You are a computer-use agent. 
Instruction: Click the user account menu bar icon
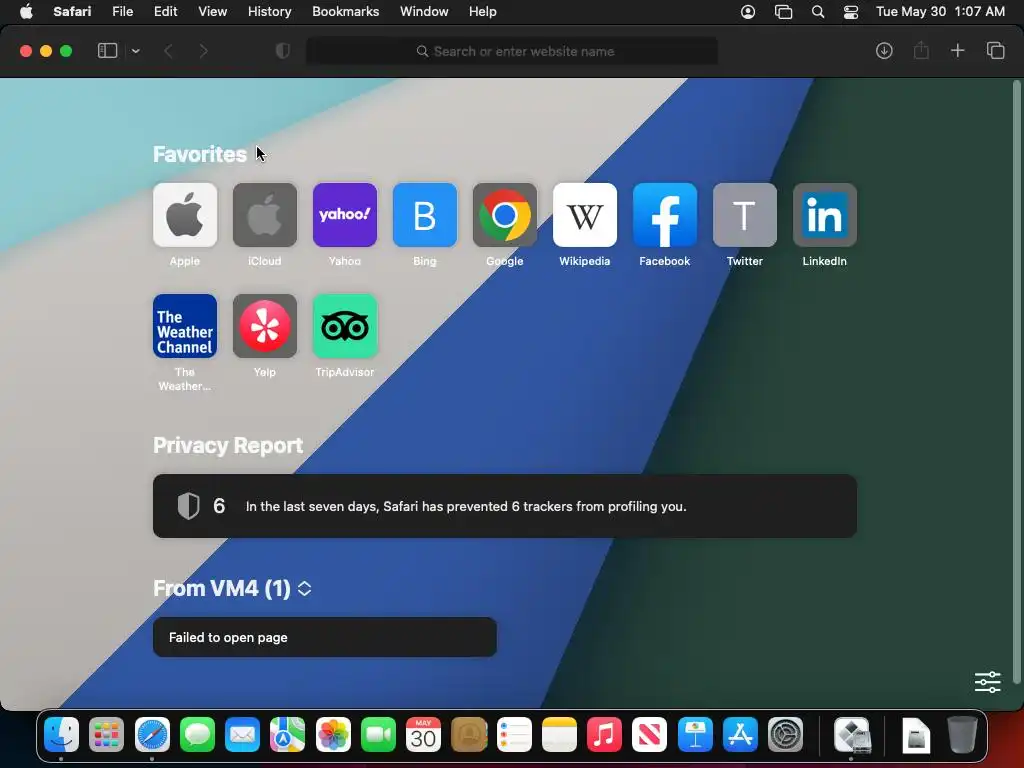click(x=748, y=12)
